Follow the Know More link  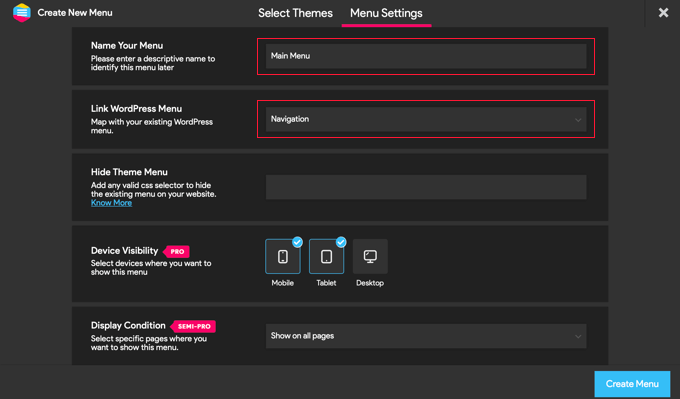(x=111, y=203)
